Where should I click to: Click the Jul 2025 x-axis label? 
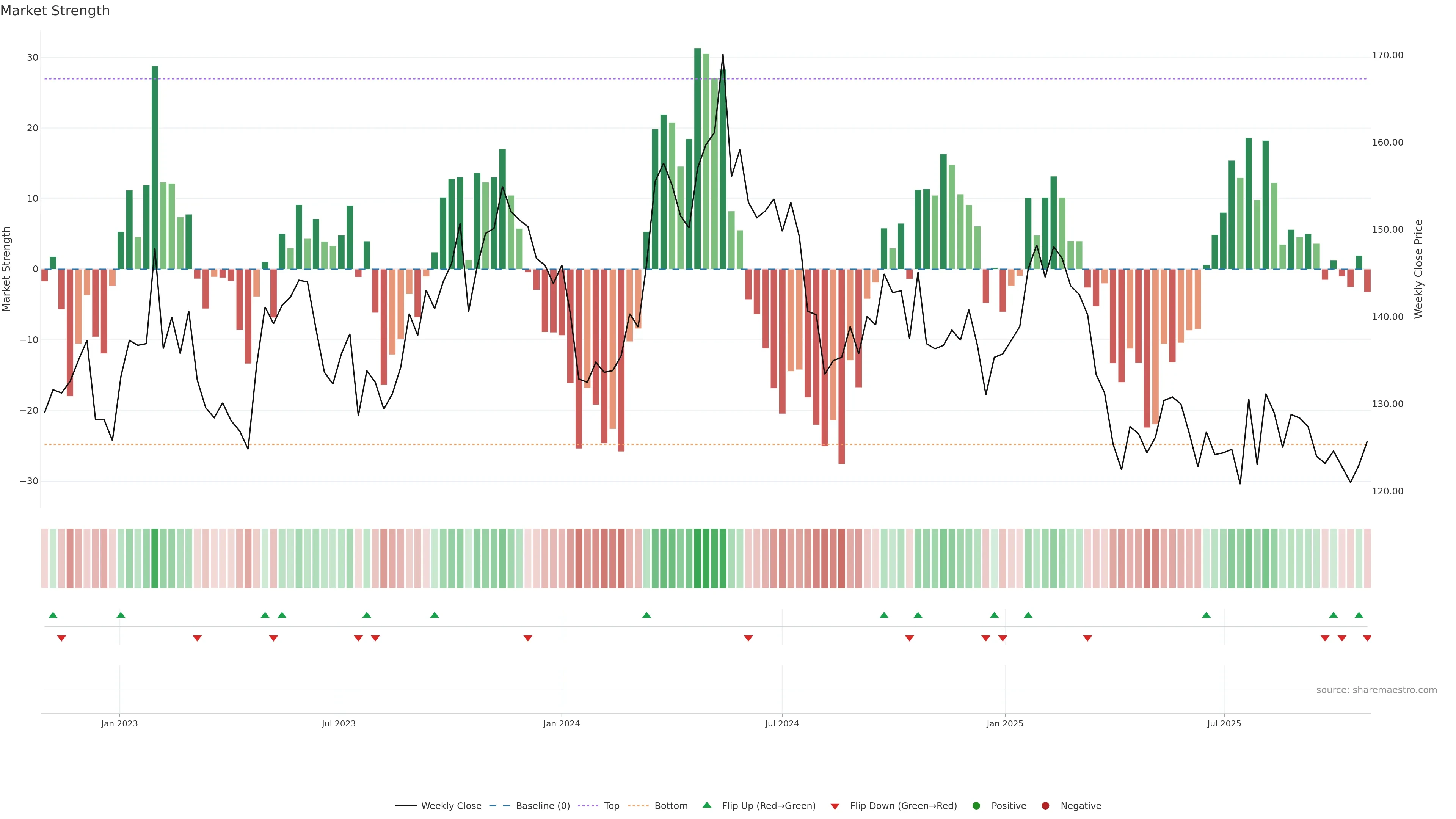(1224, 723)
